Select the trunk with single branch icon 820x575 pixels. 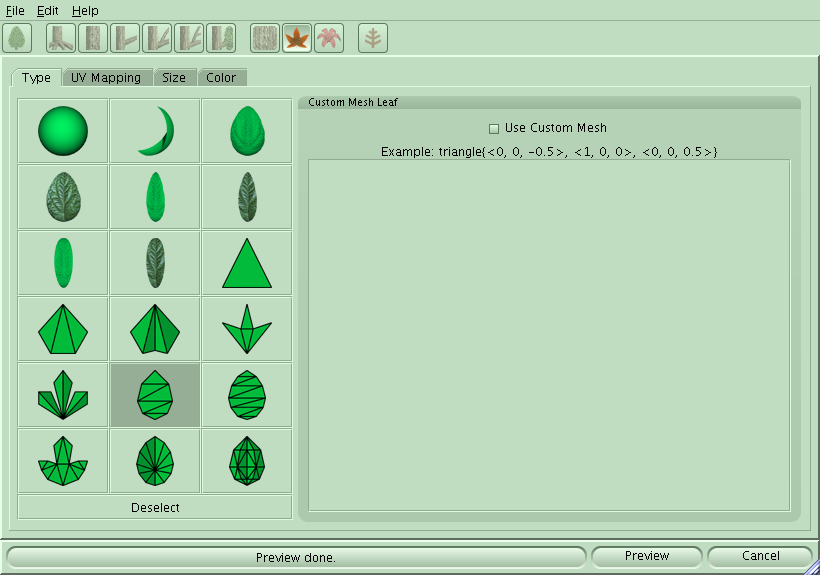pyautogui.click(x=125, y=38)
